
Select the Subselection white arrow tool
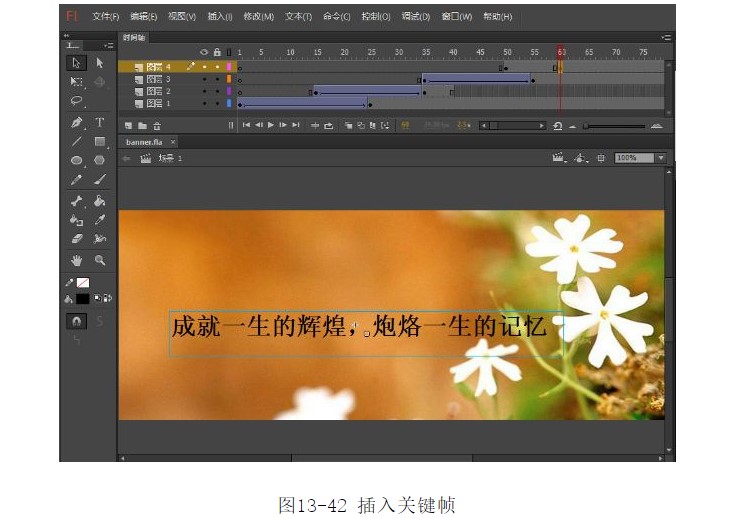(99, 62)
